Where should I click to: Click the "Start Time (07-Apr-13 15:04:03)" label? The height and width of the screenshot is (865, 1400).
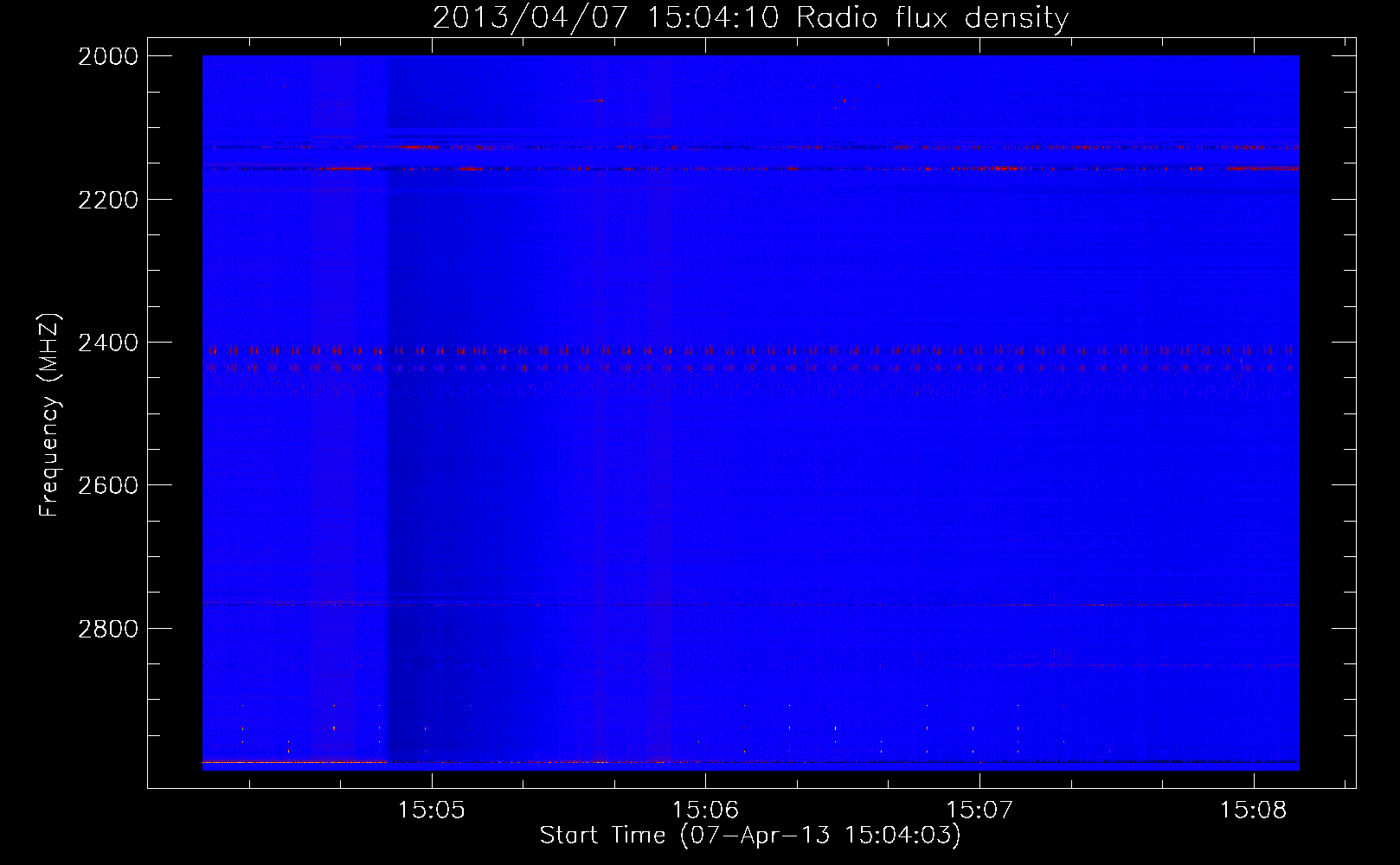tap(750, 836)
